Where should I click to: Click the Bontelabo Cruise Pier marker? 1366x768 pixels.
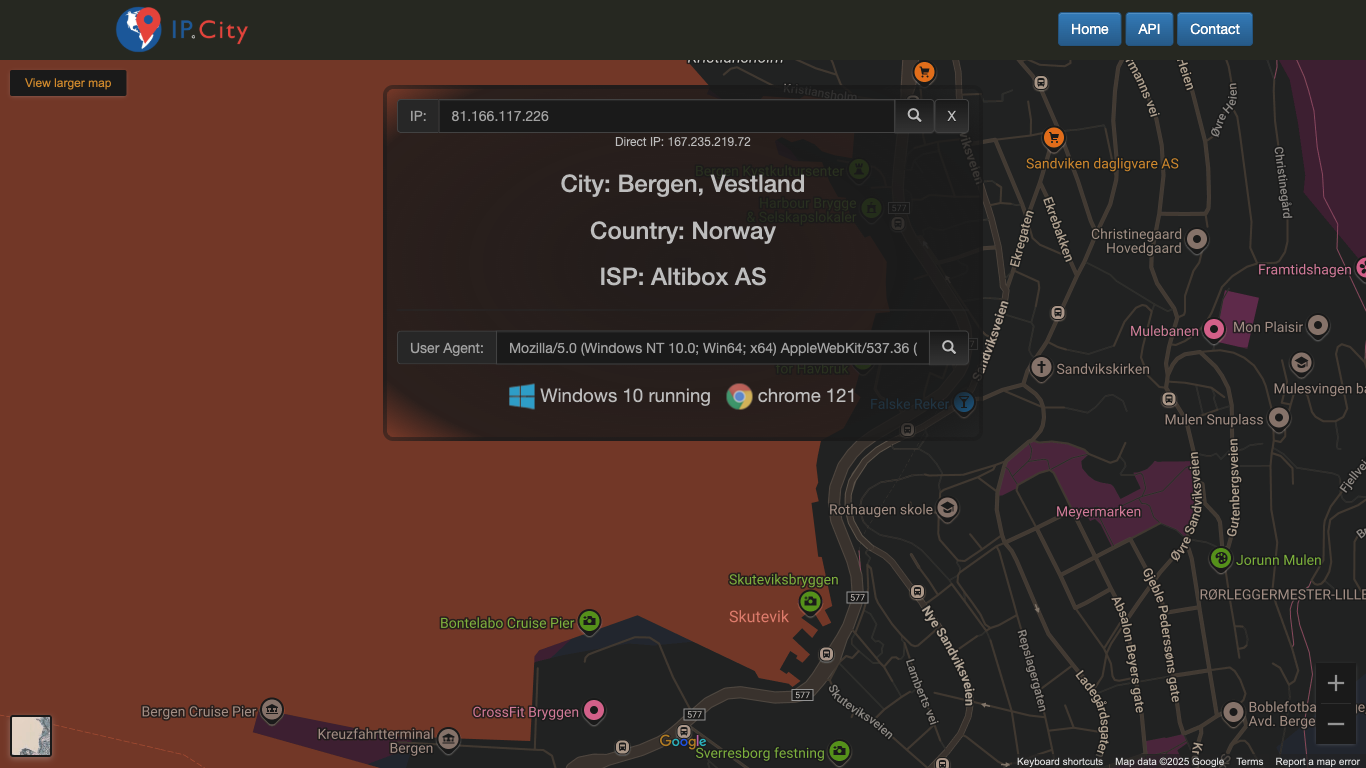590,622
